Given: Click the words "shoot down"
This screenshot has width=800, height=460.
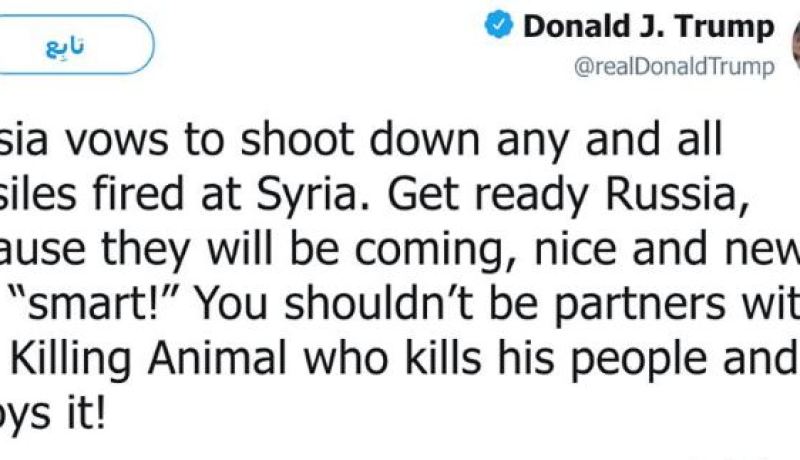Looking at the screenshot, I should [360, 139].
